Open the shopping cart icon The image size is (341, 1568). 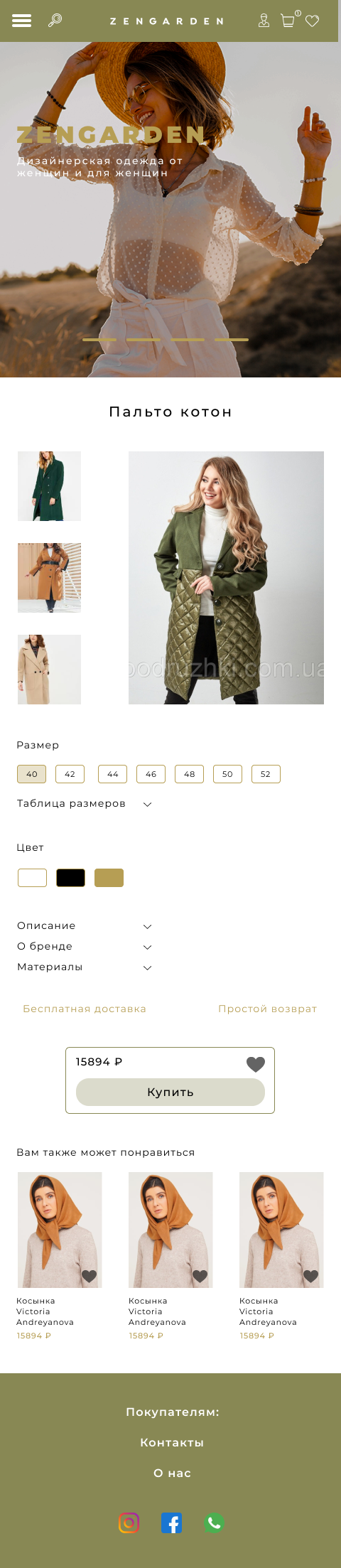click(x=288, y=19)
